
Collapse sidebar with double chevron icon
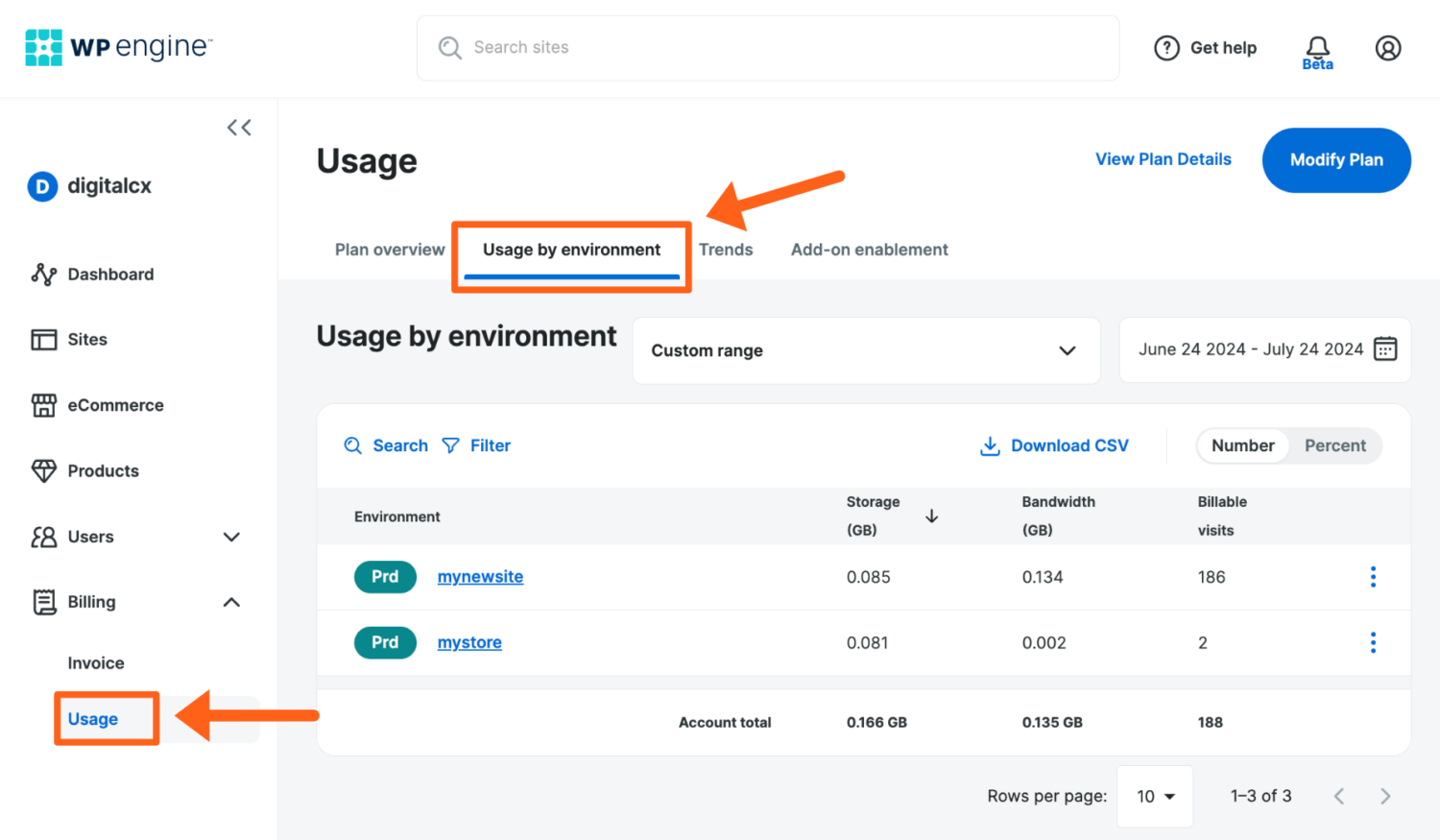click(239, 128)
